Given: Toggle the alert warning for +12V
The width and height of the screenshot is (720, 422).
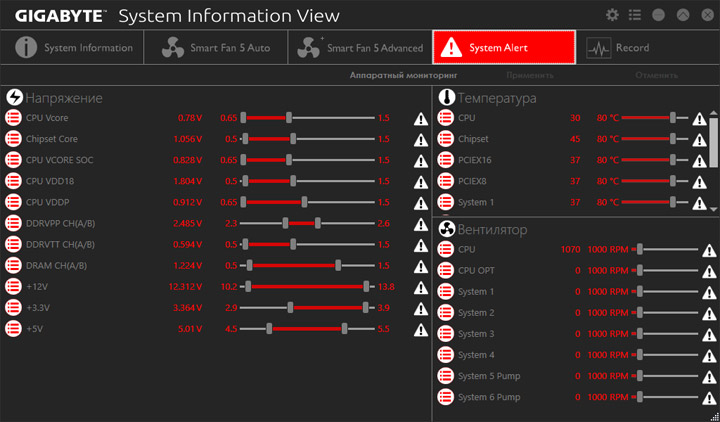Looking at the screenshot, I should (x=421, y=288).
